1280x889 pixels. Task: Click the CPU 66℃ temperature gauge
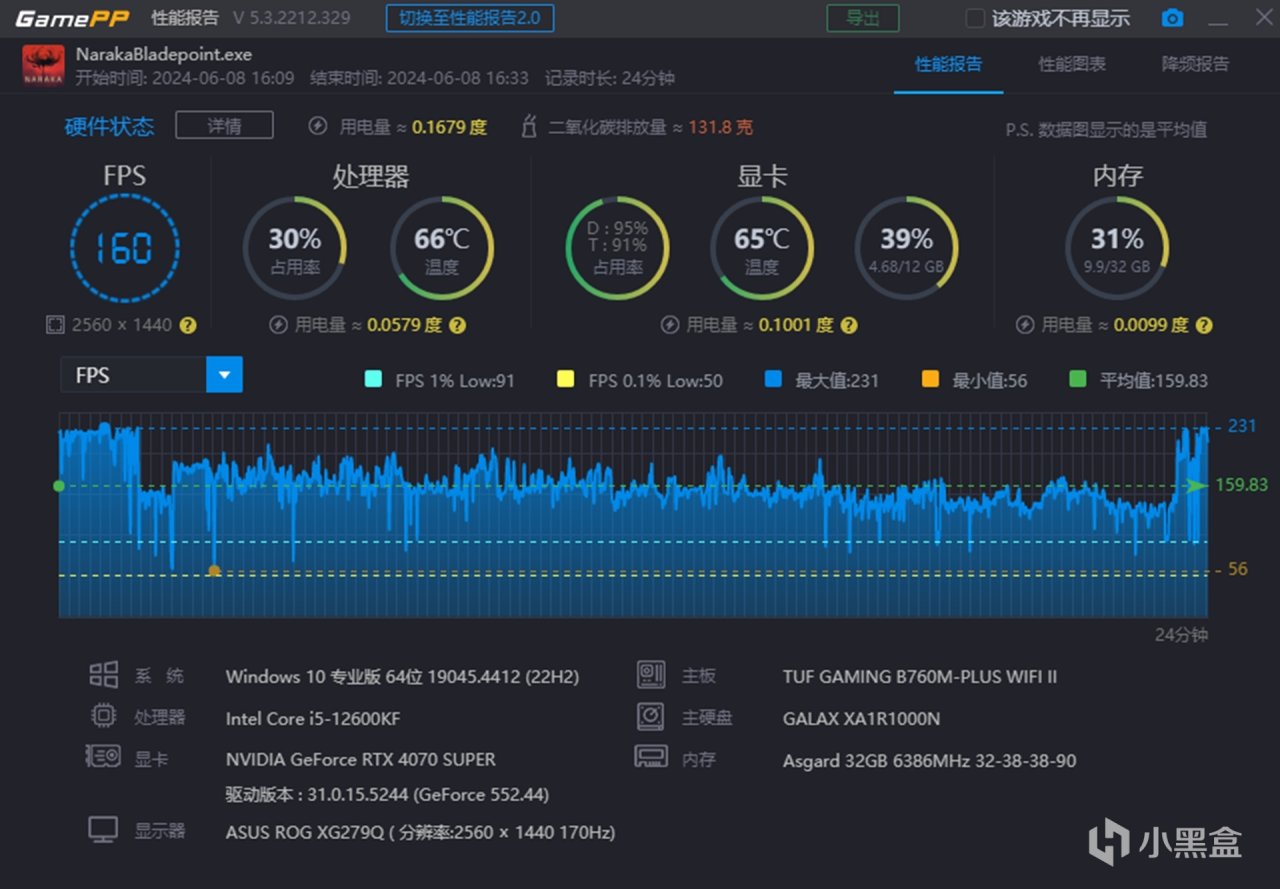pos(441,248)
